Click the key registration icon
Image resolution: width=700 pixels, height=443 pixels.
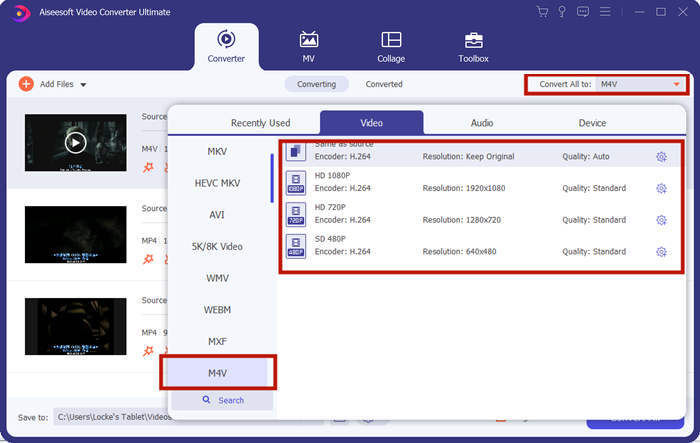tap(562, 12)
